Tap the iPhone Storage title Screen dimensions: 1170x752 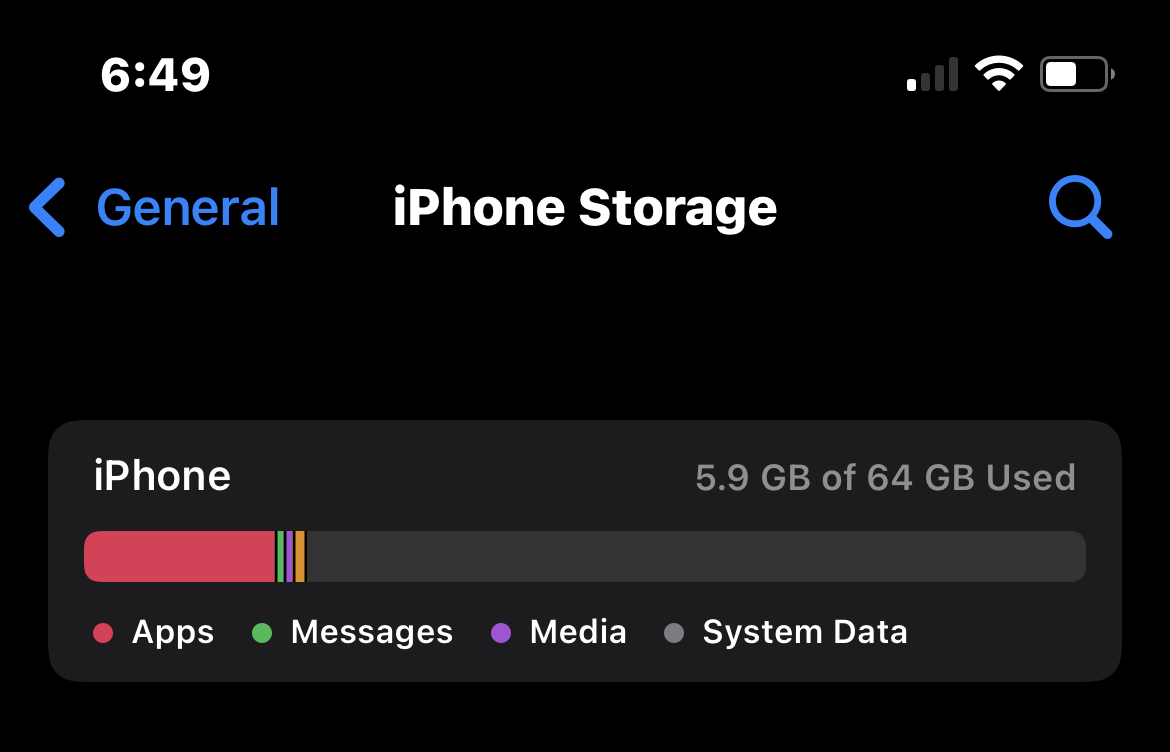(x=585, y=208)
